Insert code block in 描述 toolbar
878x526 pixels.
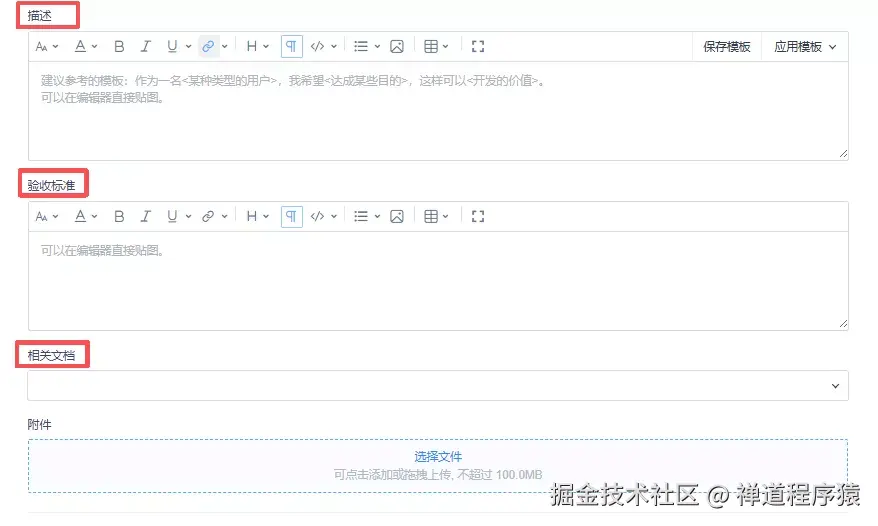tap(317, 46)
